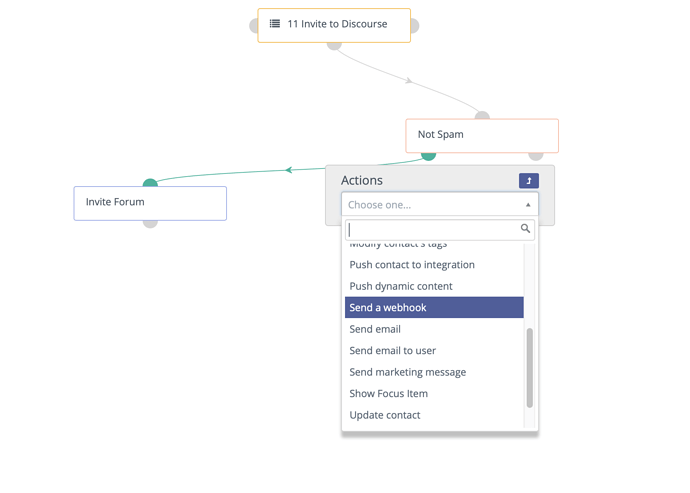Click the green connector atop Invite Forum node
690x493 pixels.
click(x=150, y=183)
